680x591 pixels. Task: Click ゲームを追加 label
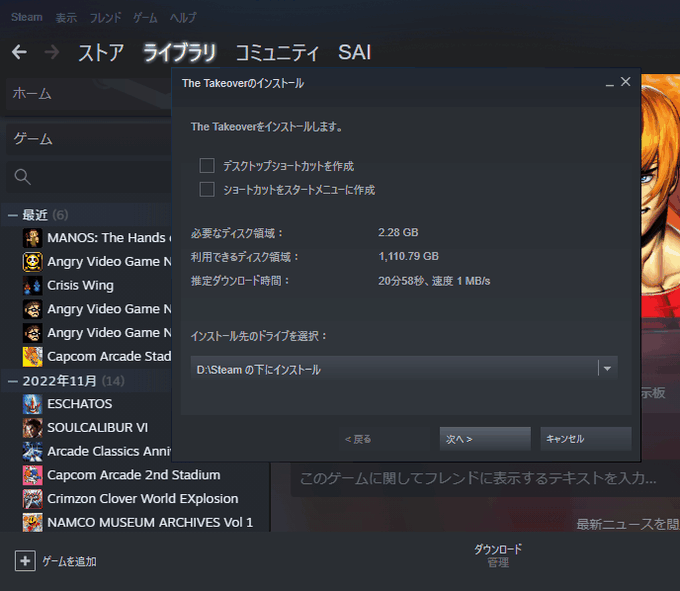(x=69, y=562)
